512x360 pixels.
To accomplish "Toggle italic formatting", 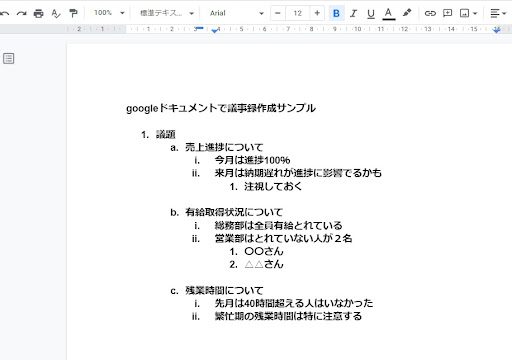I will 353,13.
